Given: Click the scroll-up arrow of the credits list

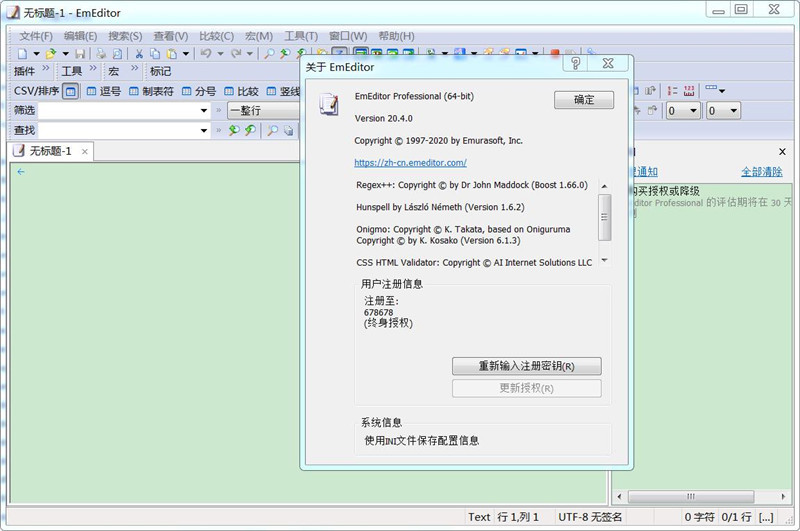Looking at the screenshot, I should tap(604, 186).
